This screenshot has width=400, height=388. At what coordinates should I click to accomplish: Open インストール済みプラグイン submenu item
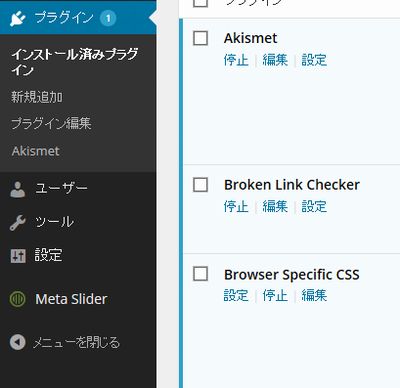click(75, 62)
